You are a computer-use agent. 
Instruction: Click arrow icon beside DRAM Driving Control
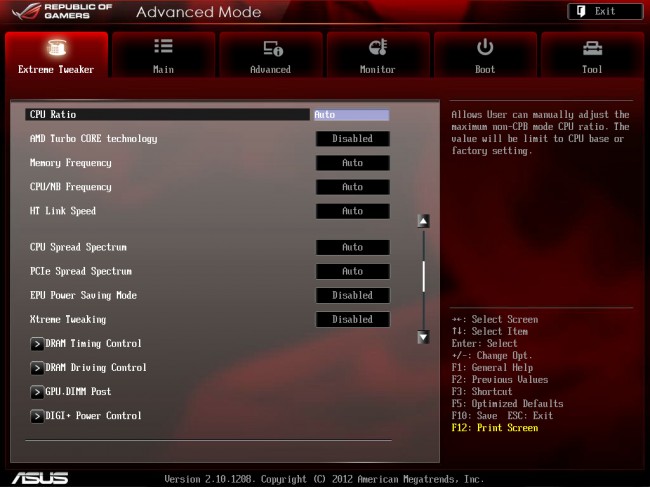click(x=37, y=368)
